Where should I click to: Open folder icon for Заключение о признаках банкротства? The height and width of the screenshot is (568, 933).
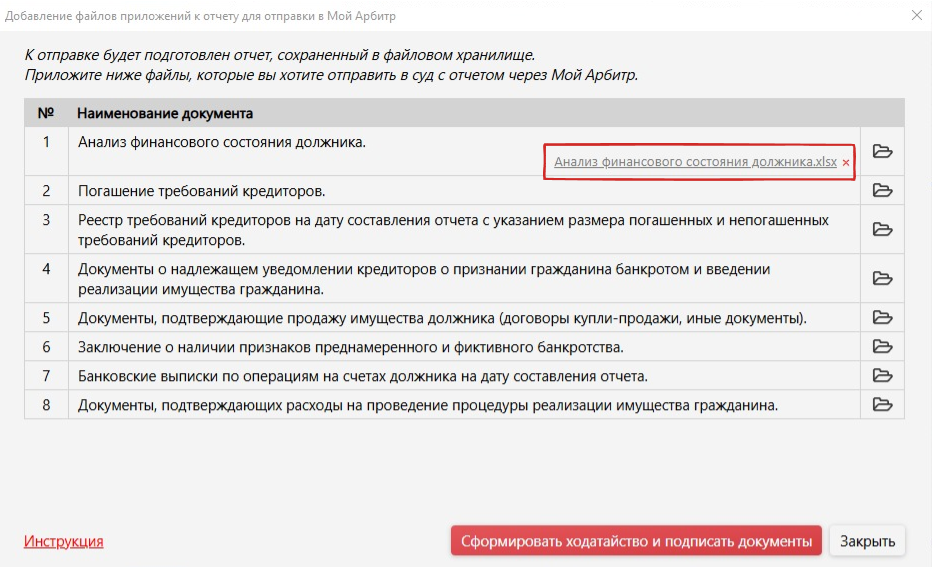pos(881,347)
